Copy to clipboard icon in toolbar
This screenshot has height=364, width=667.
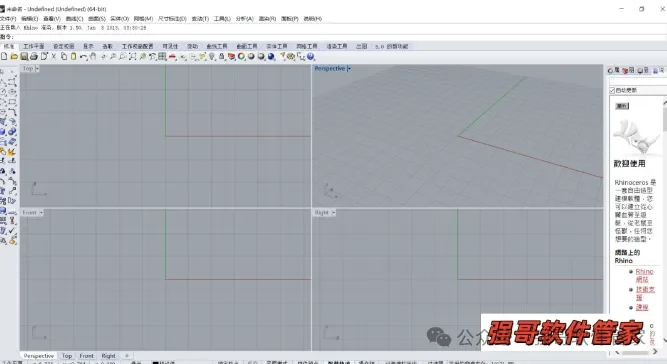[x=63, y=56]
